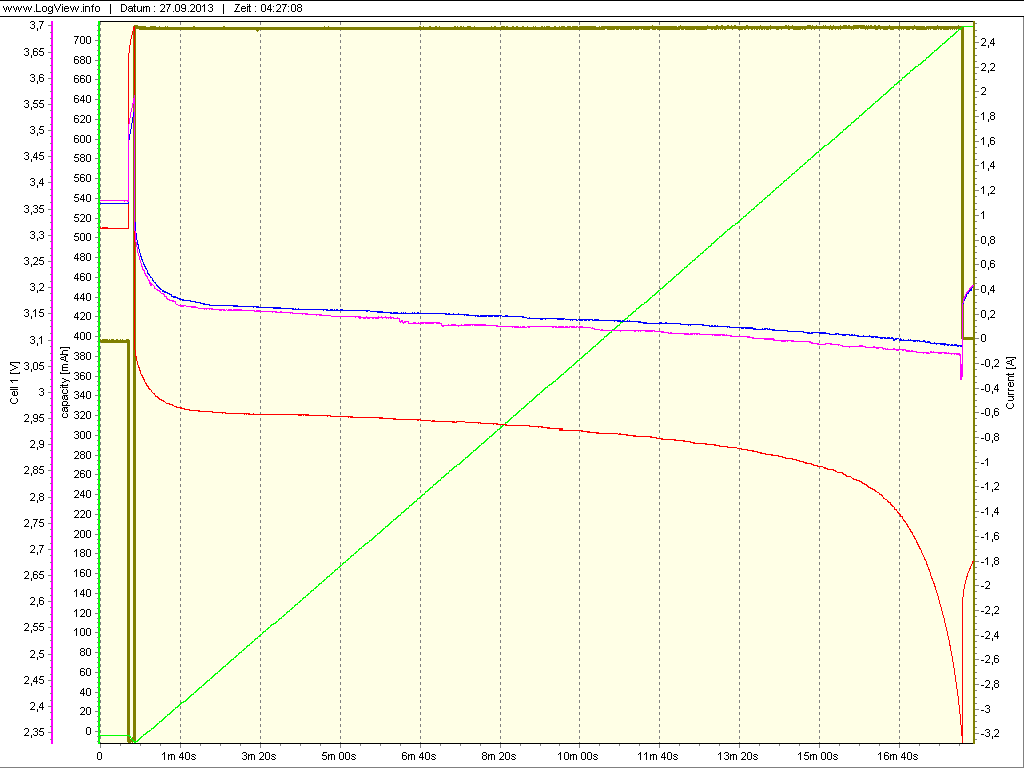Click the 'Current [A]' axis title
The width and height of the screenshot is (1024, 768).
[1011, 383]
